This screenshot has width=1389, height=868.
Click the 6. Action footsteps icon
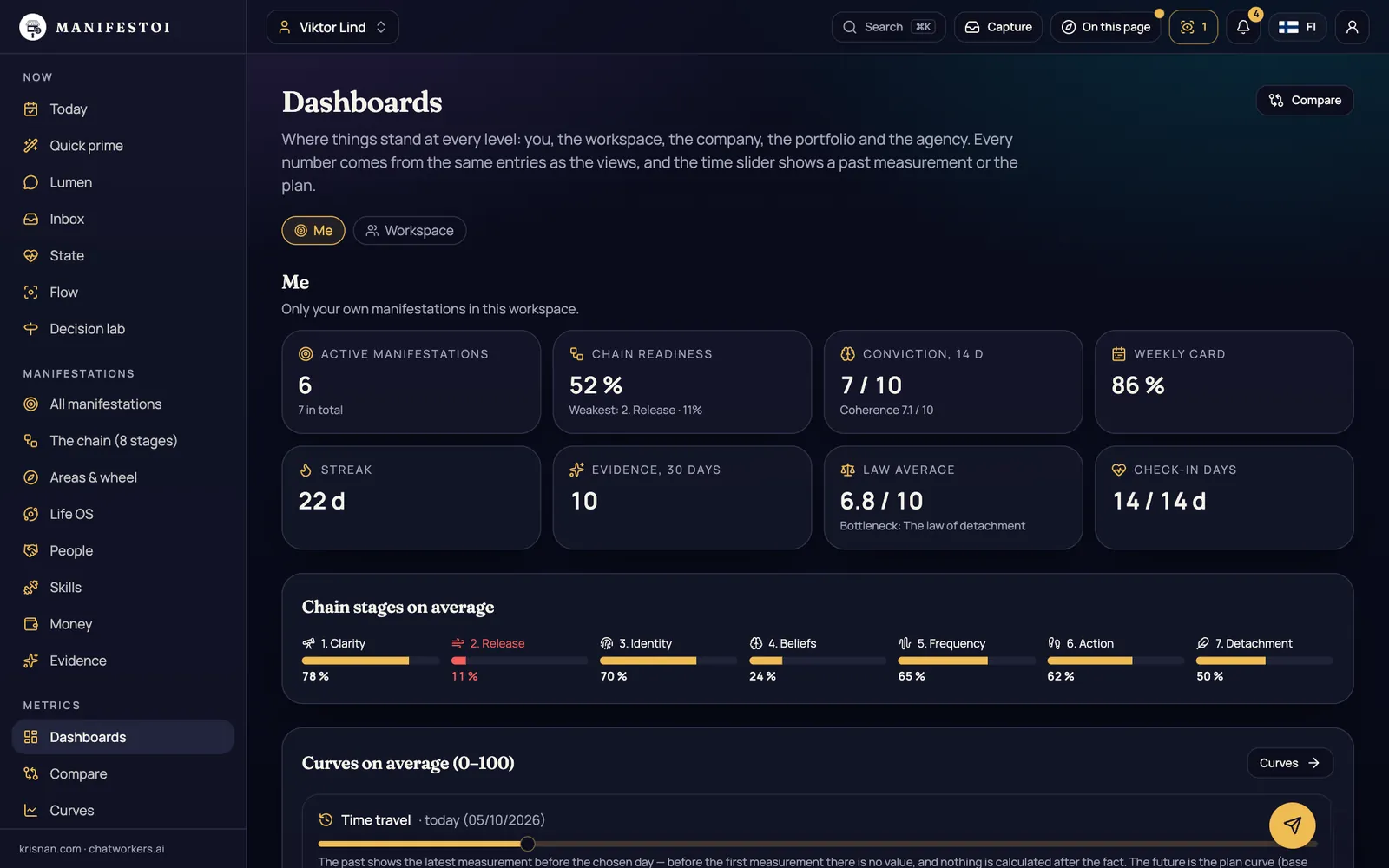(1054, 643)
